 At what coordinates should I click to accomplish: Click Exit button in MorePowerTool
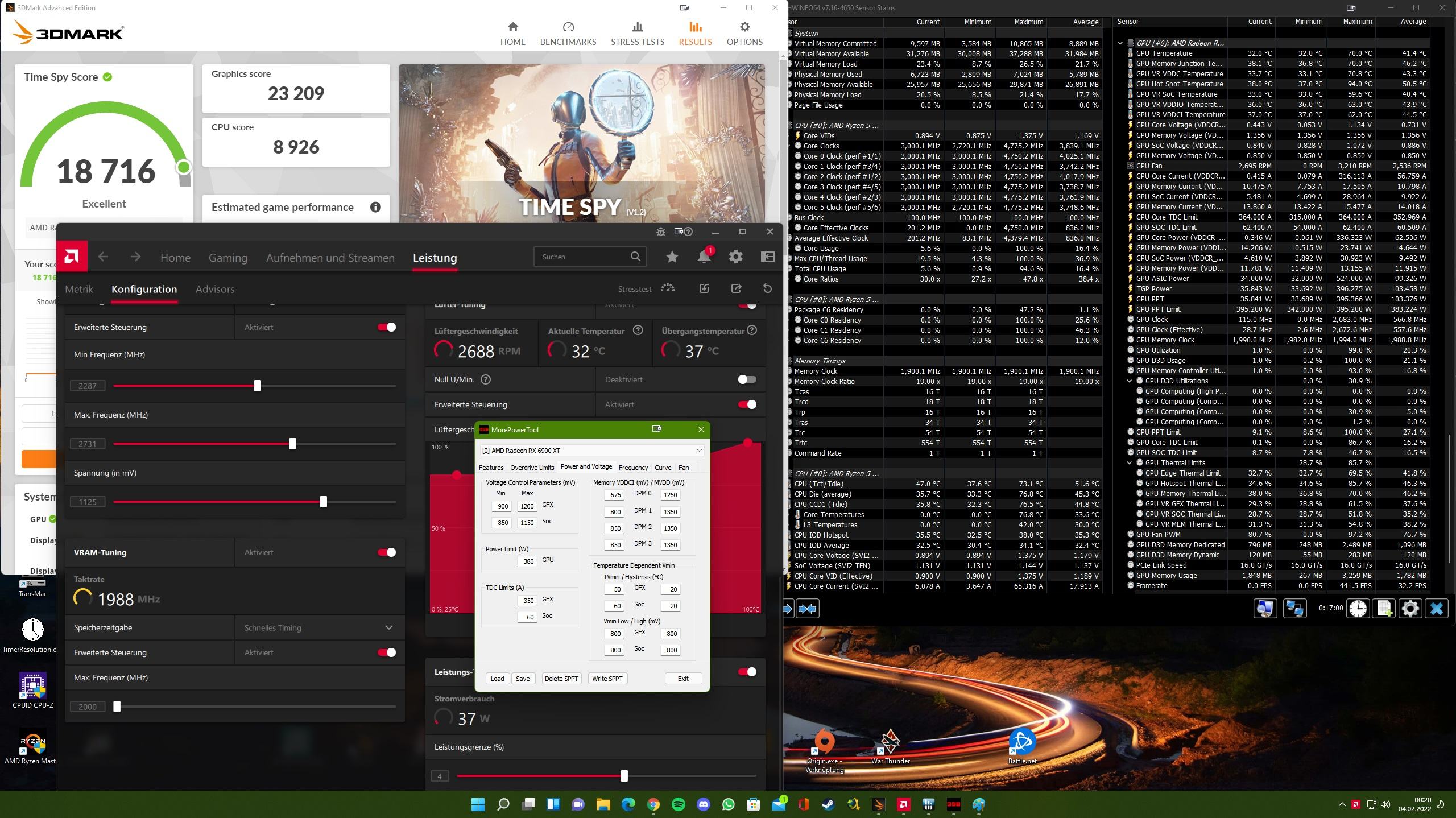[x=683, y=678]
